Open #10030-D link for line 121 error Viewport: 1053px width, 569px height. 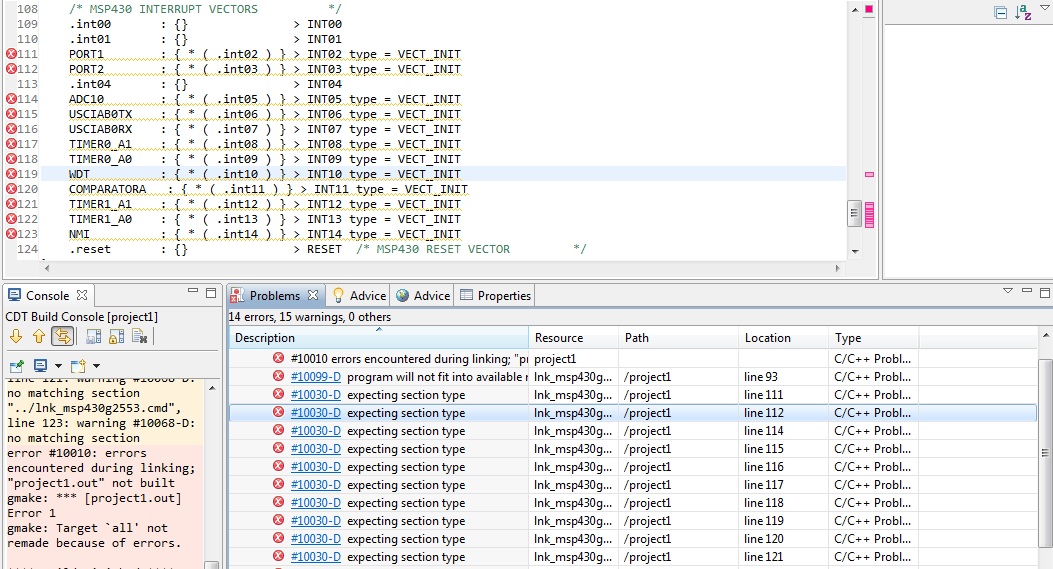coord(316,557)
